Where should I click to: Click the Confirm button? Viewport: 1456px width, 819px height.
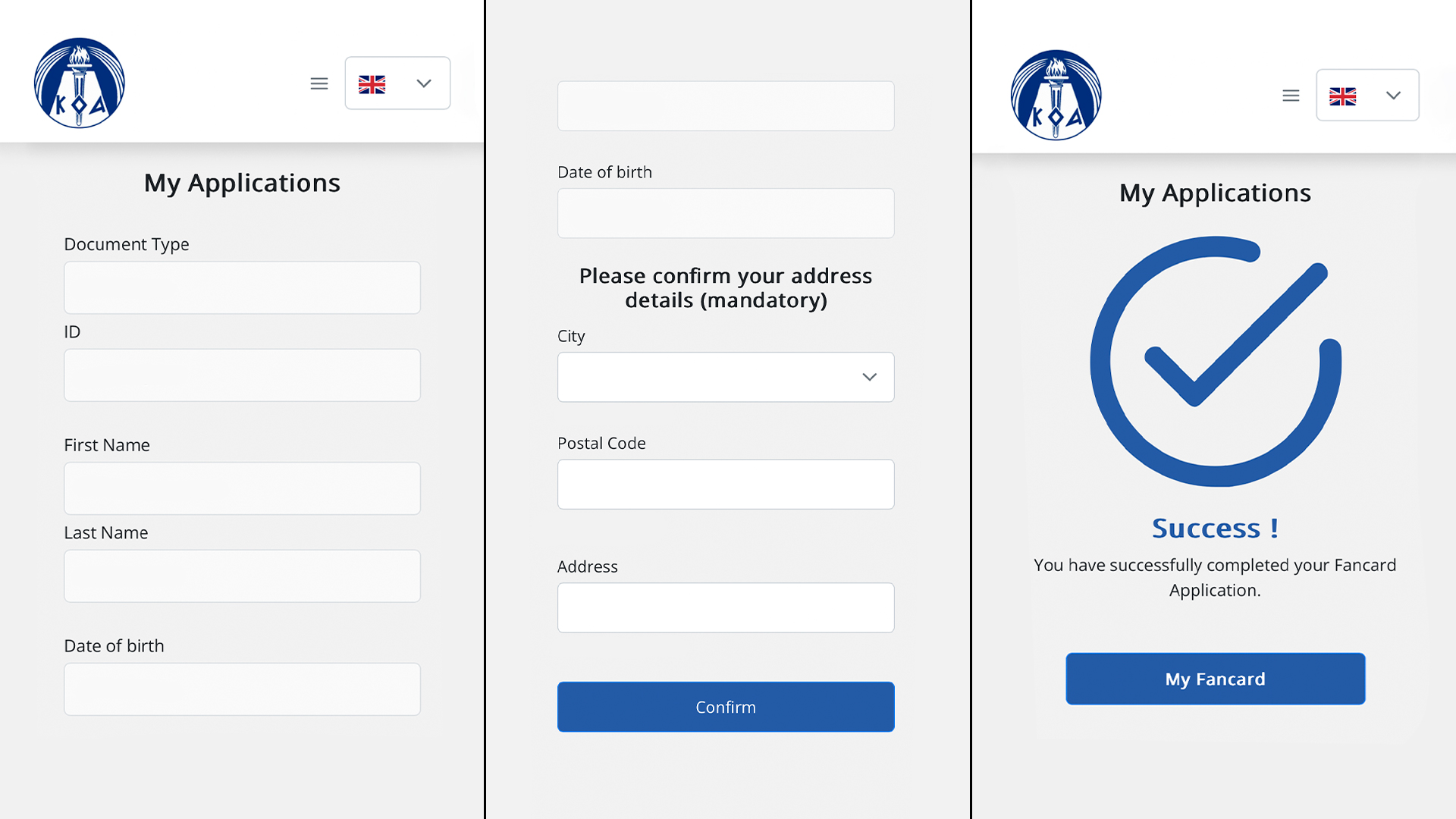(x=726, y=707)
